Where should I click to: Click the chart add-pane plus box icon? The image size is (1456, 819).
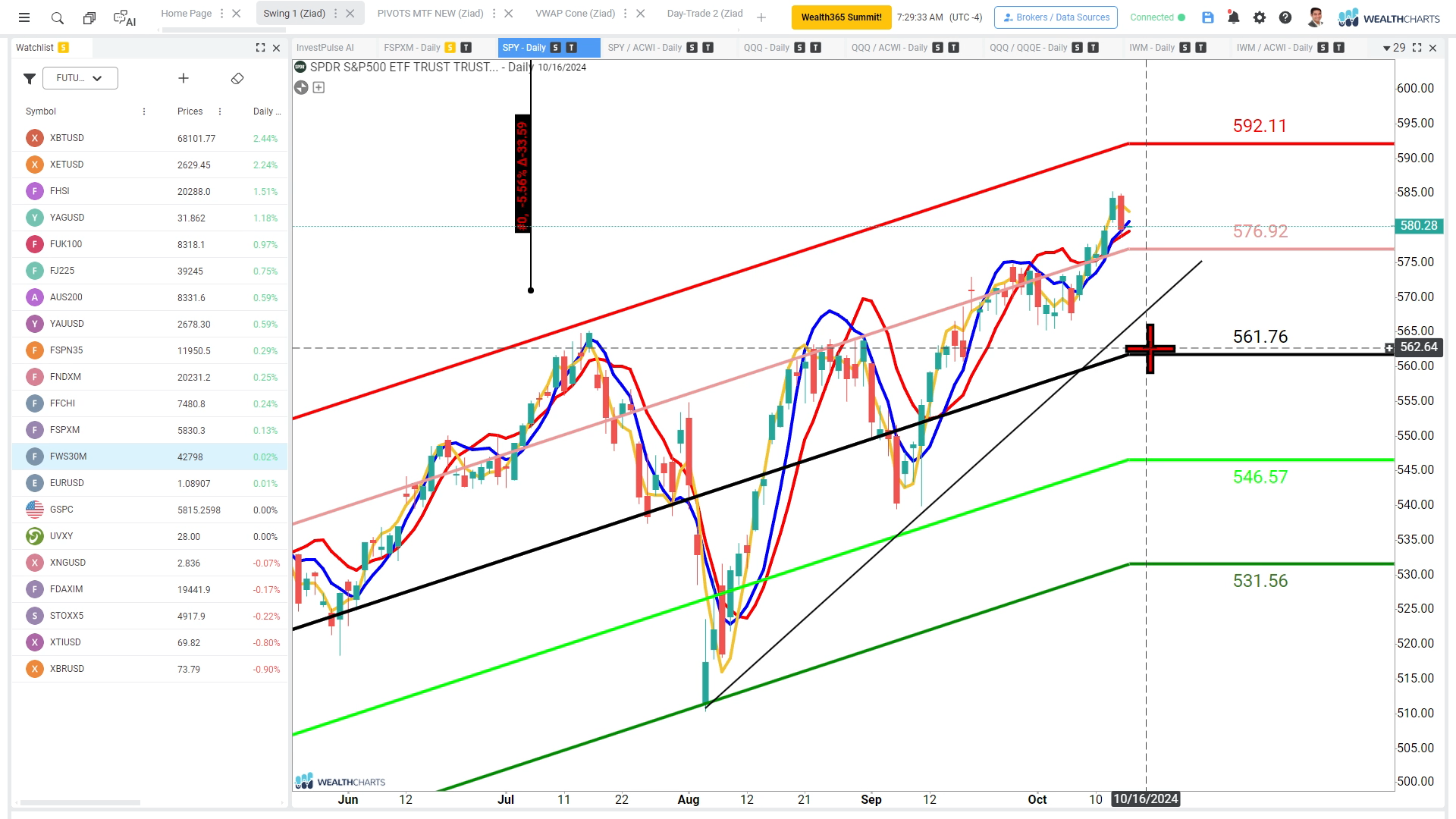319,88
